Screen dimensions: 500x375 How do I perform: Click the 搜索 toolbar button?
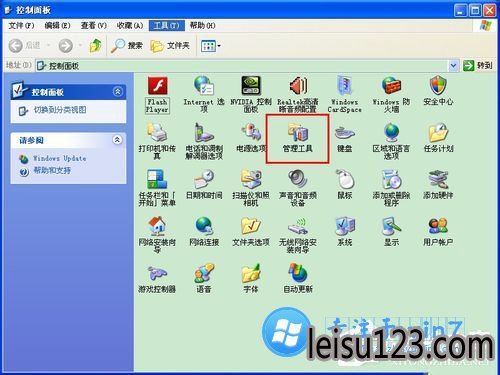(x=127, y=46)
